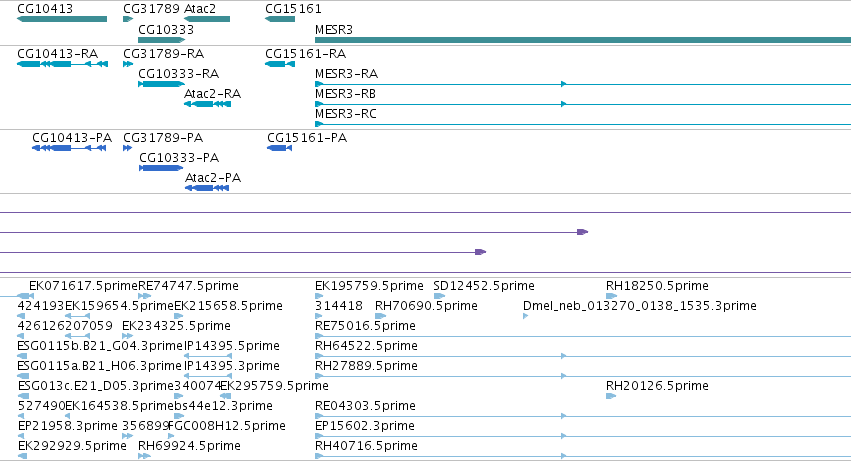
Task: Click the IP14395.5prime EST label
Action: (x=232, y=346)
